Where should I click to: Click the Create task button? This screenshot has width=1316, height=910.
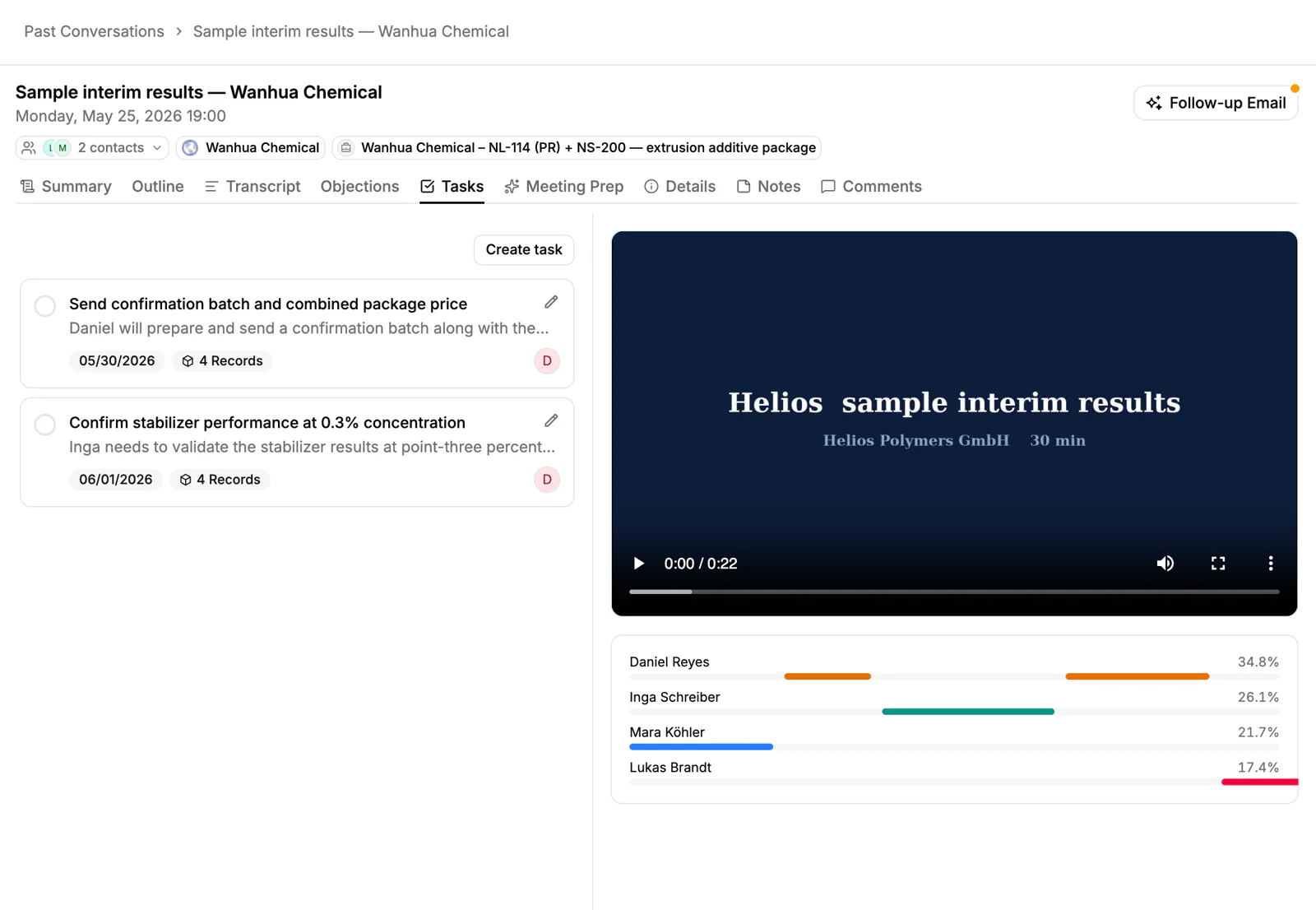pos(524,250)
